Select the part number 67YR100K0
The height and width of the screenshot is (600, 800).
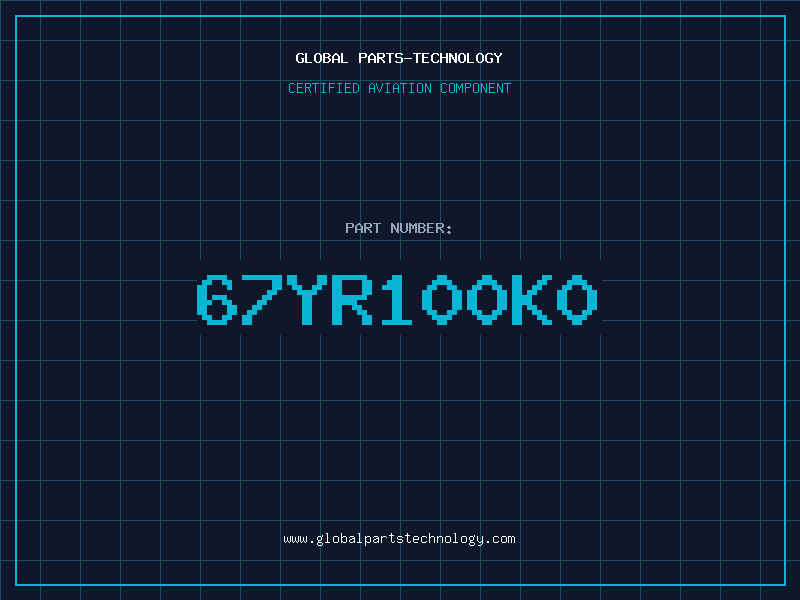pos(397,299)
